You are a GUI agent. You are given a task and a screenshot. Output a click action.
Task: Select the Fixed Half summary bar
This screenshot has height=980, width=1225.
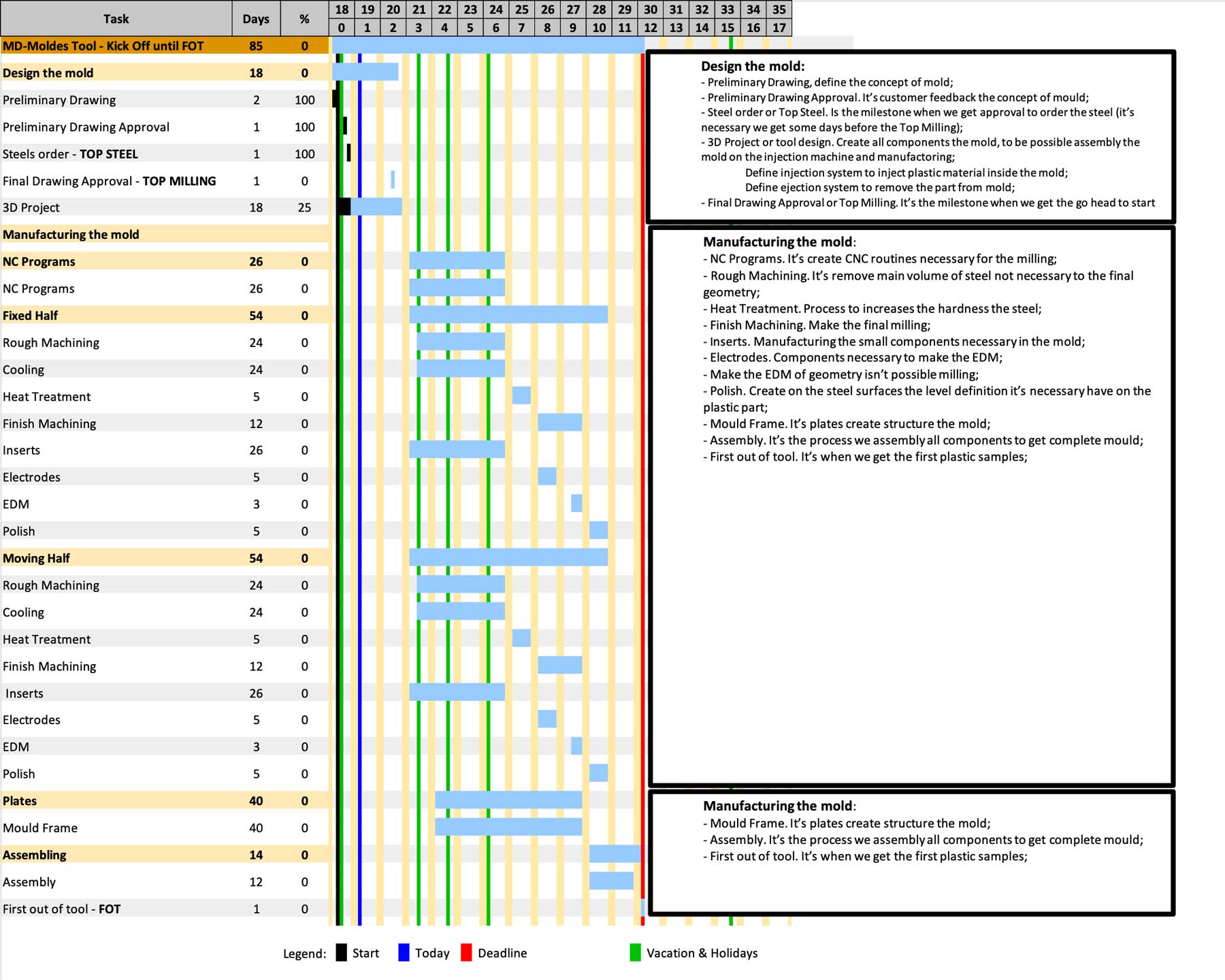click(x=508, y=314)
